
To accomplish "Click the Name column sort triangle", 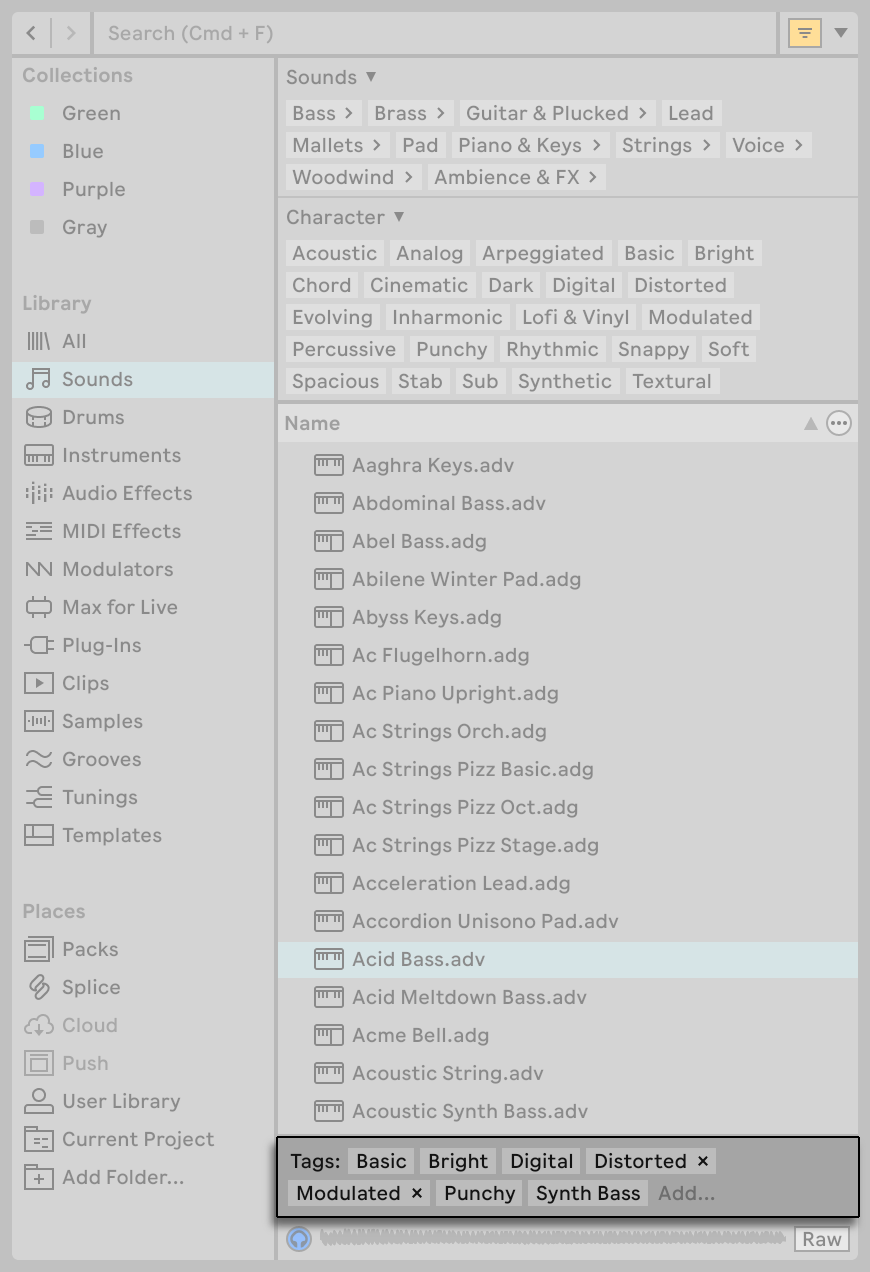I will pos(811,424).
